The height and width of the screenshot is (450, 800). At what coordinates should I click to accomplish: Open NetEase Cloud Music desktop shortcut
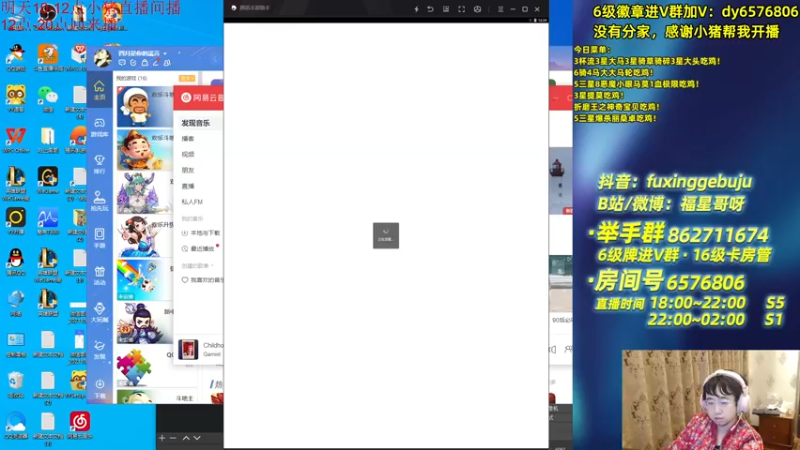[80, 426]
